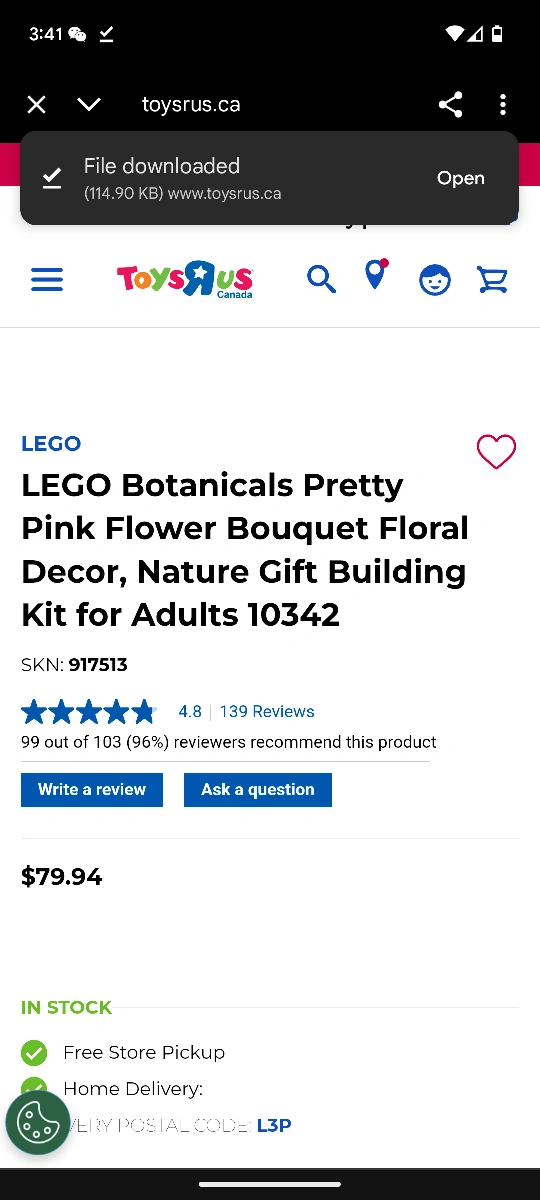Open the 139 Reviews link
Image resolution: width=540 pixels, height=1200 pixels.
(x=267, y=712)
